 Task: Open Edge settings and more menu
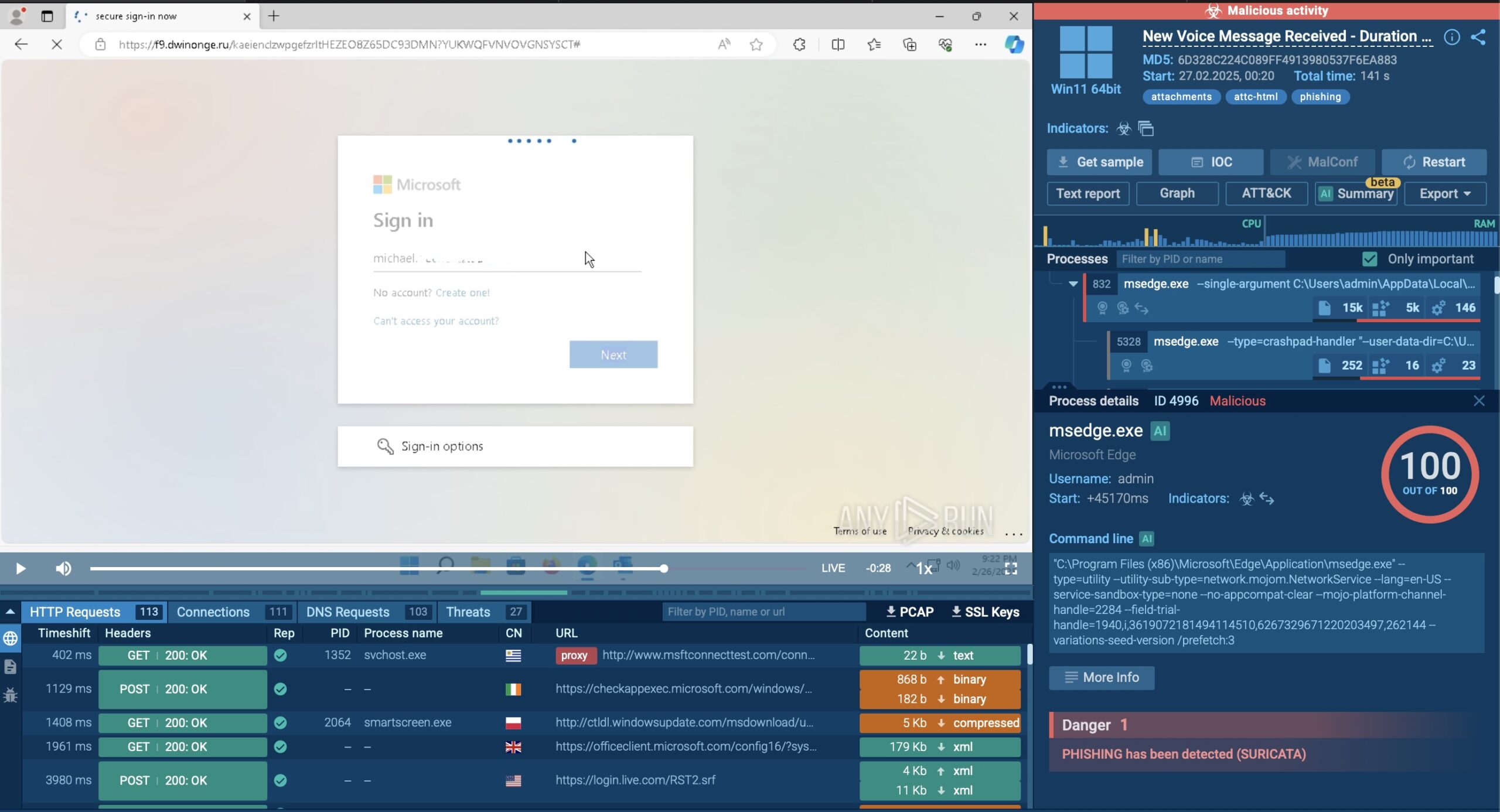pos(980,45)
